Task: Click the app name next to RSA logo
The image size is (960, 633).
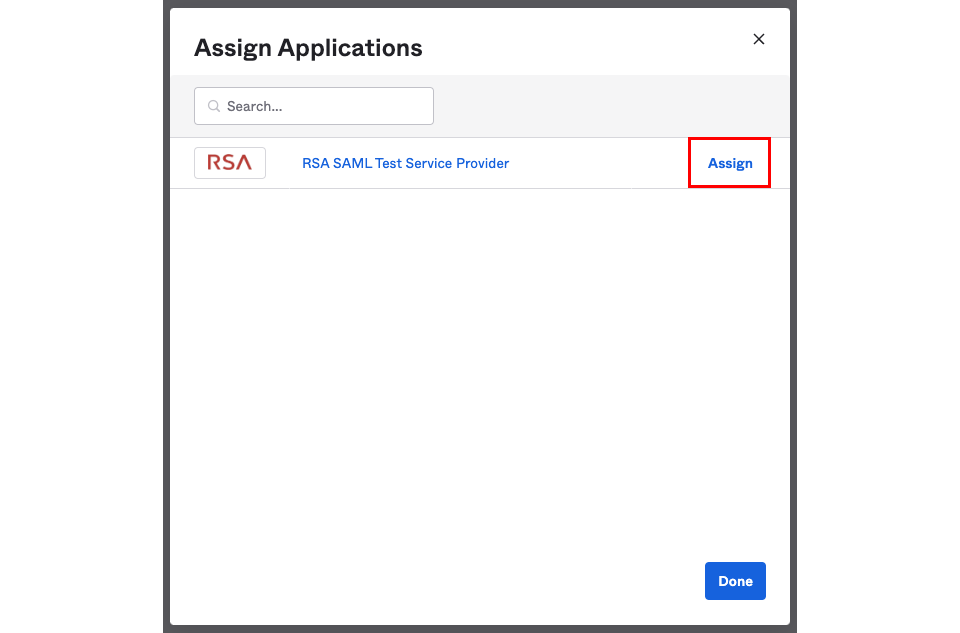Action: (x=405, y=163)
